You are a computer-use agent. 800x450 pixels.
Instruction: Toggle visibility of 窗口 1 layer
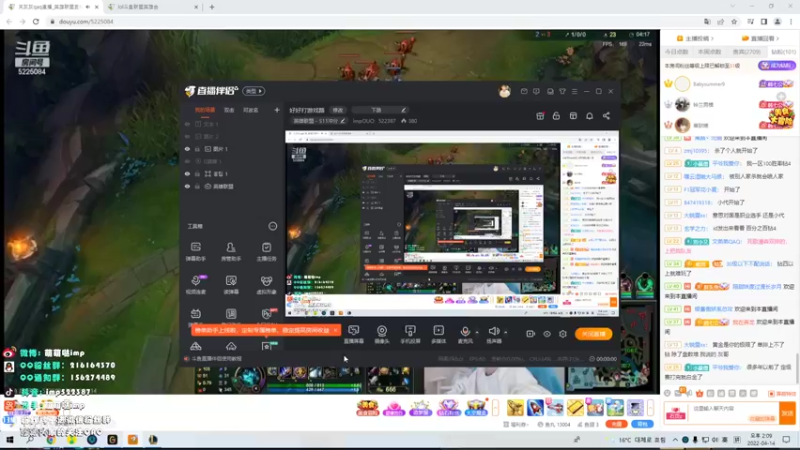point(187,174)
